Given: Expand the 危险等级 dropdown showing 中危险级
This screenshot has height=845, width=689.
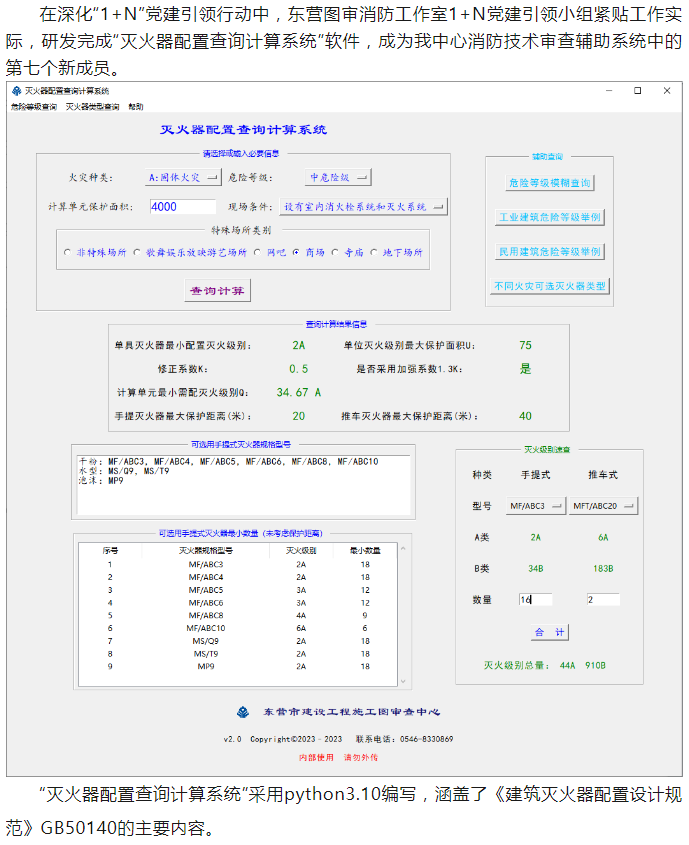Looking at the screenshot, I should (x=338, y=177).
